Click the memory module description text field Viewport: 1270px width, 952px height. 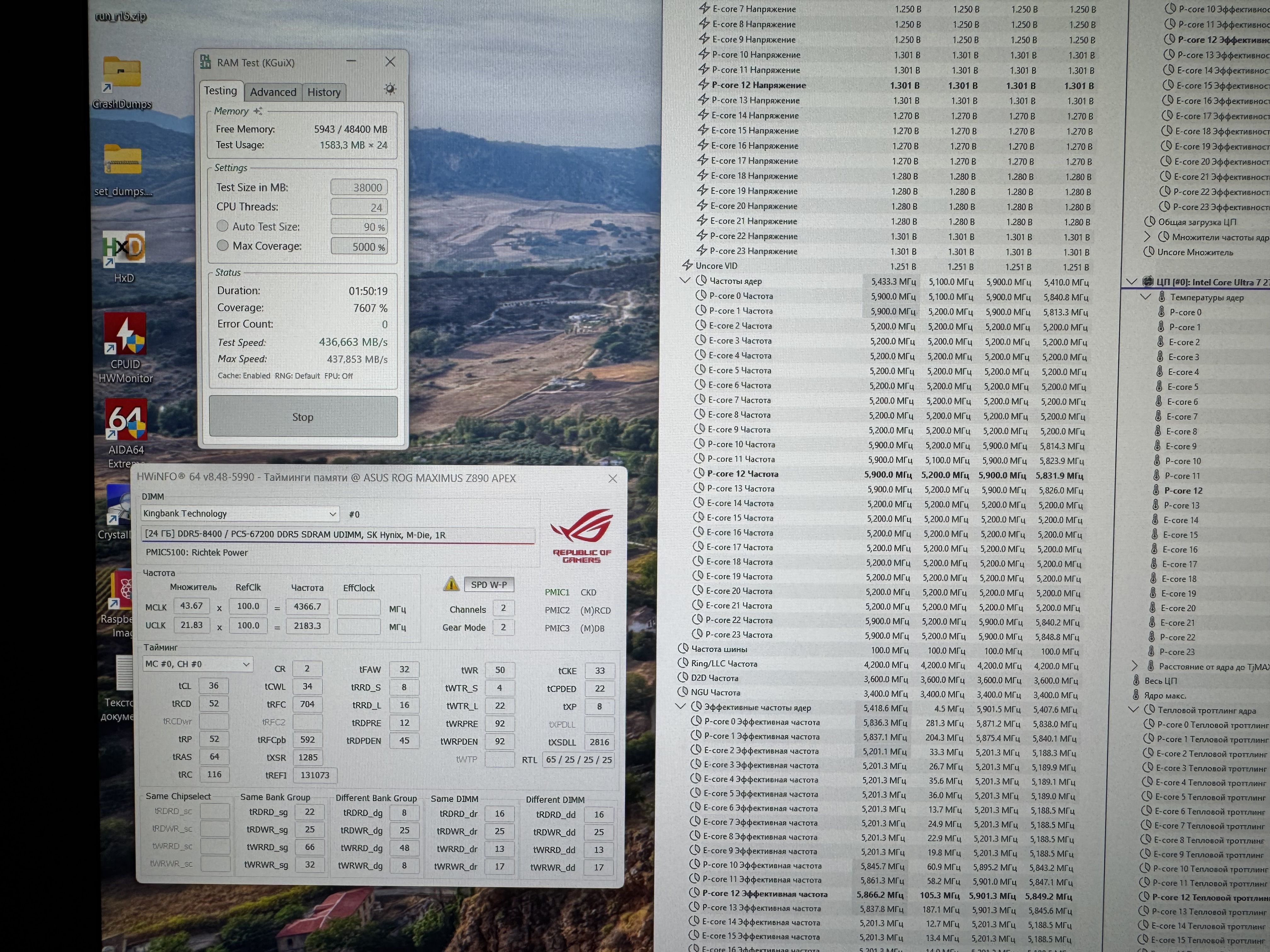tap(338, 535)
